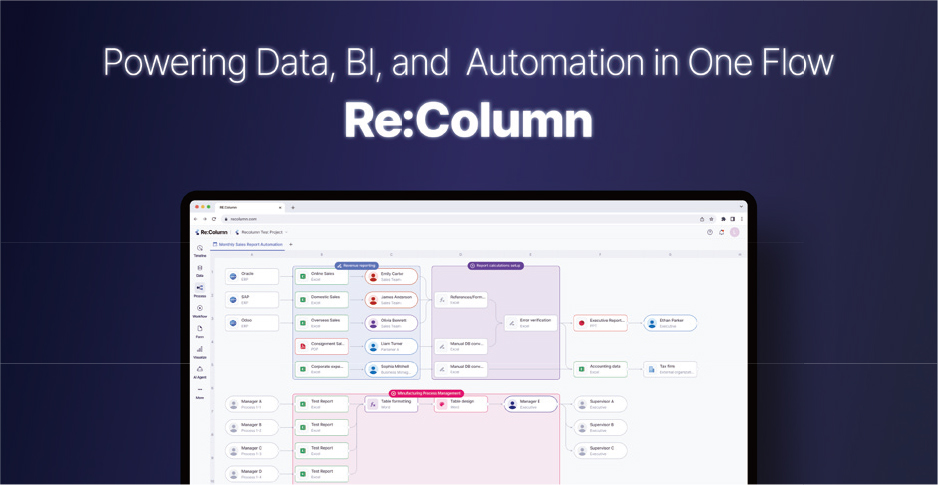The width and height of the screenshot is (938, 485).
Task: Open the user profile avatar
Action: (x=734, y=232)
